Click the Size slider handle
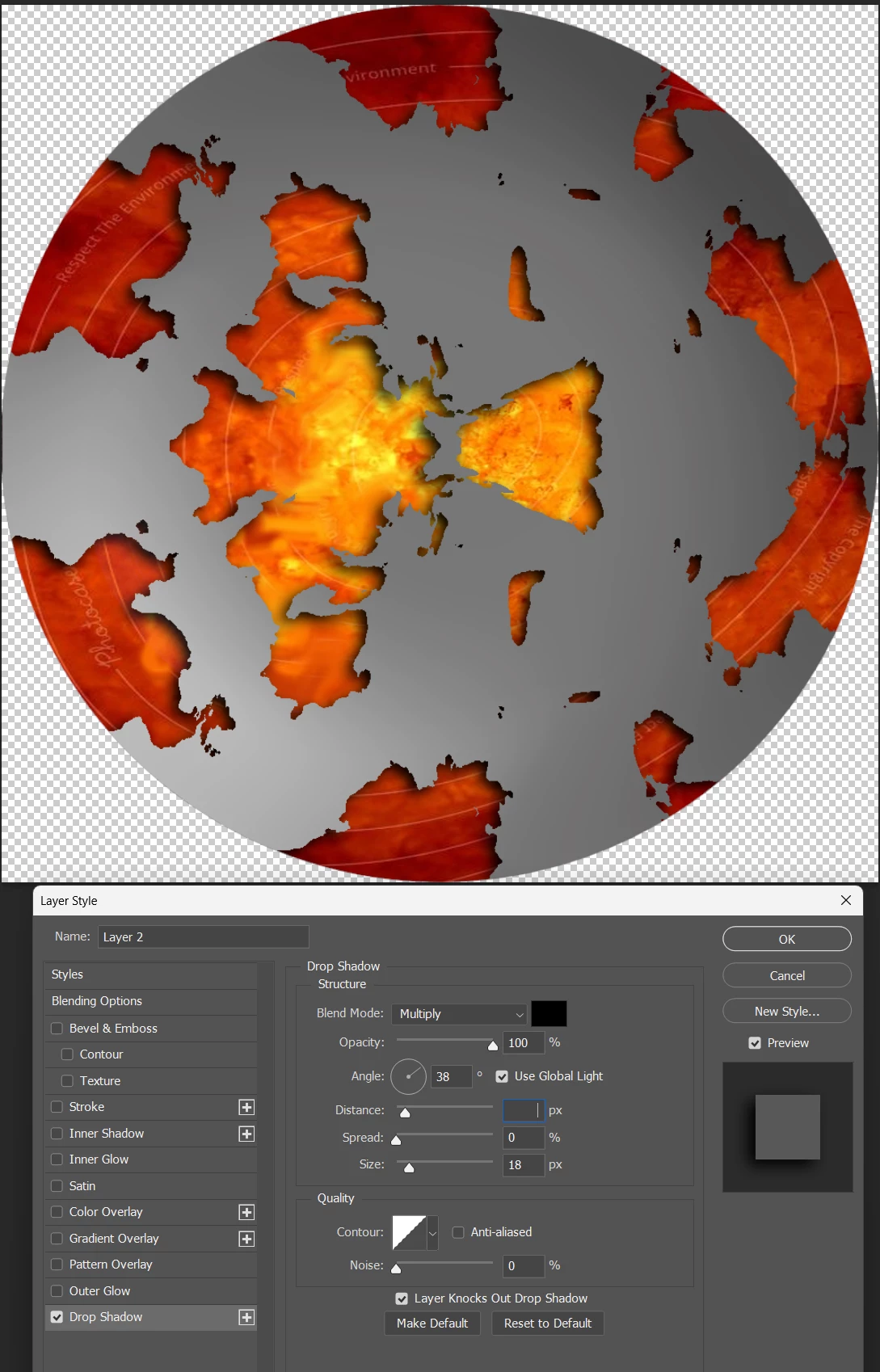This screenshot has height=1372, width=880. [x=409, y=1168]
